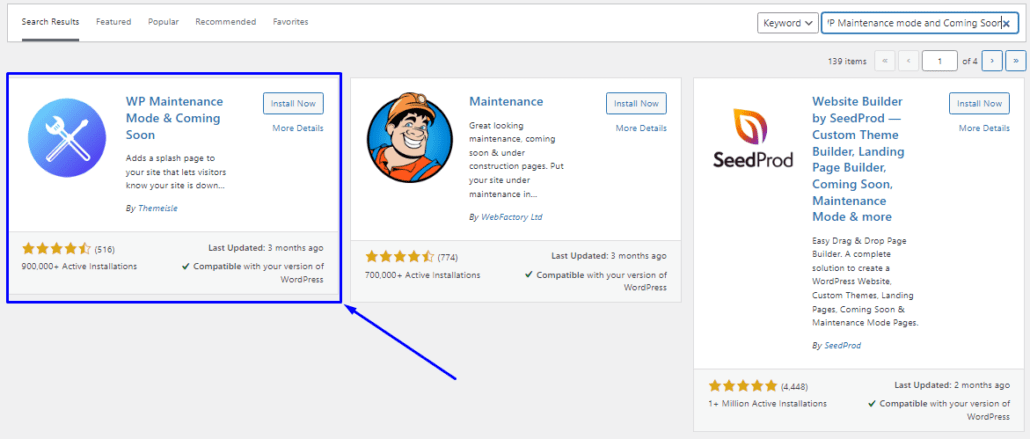Go to the previous results page
This screenshot has height=439, width=1030.
click(908, 61)
